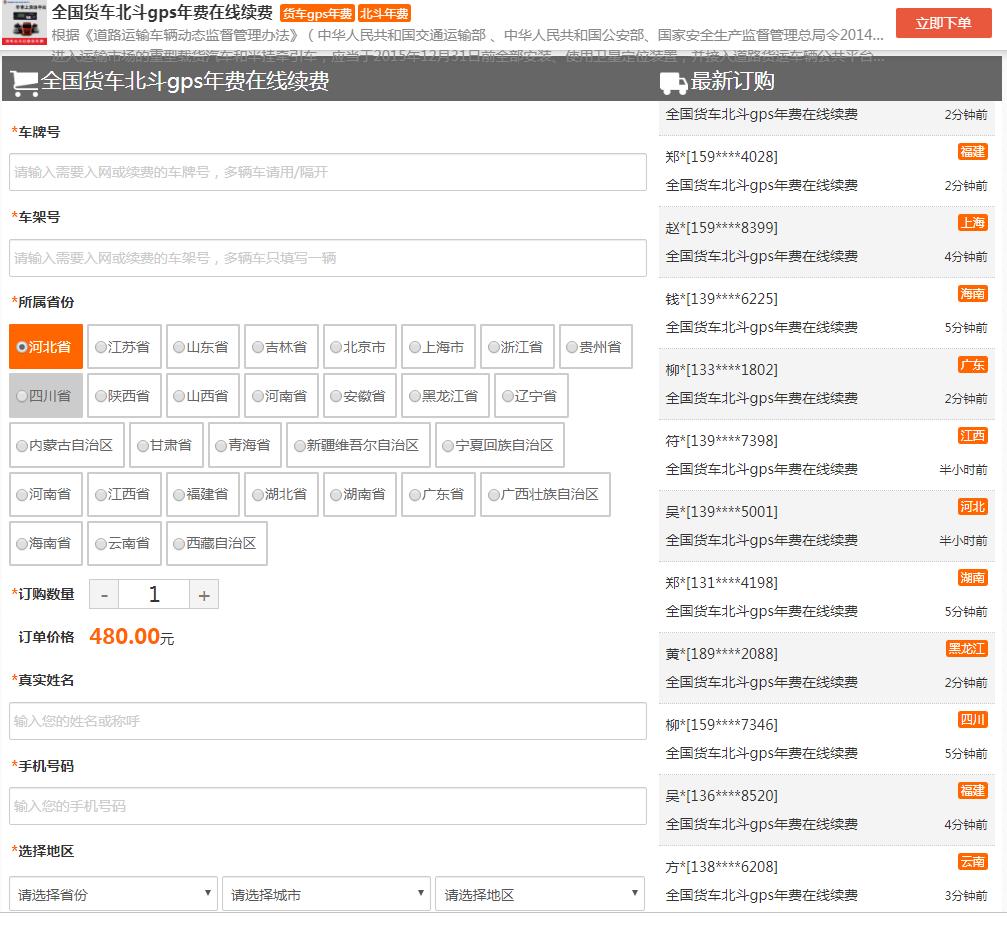Click the delivery truck icon beside 最新订购
The width and height of the screenshot is (1007, 928).
pyautogui.click(x=673, y=83)
